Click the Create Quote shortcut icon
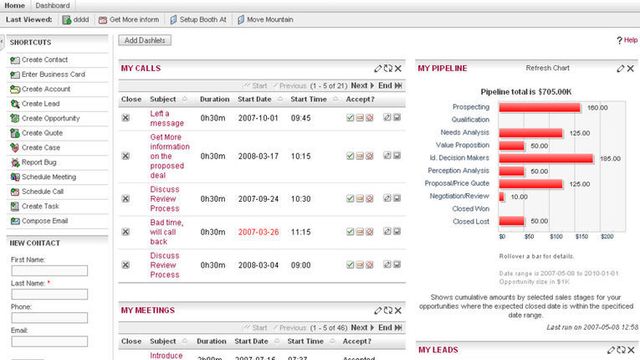 15,133
